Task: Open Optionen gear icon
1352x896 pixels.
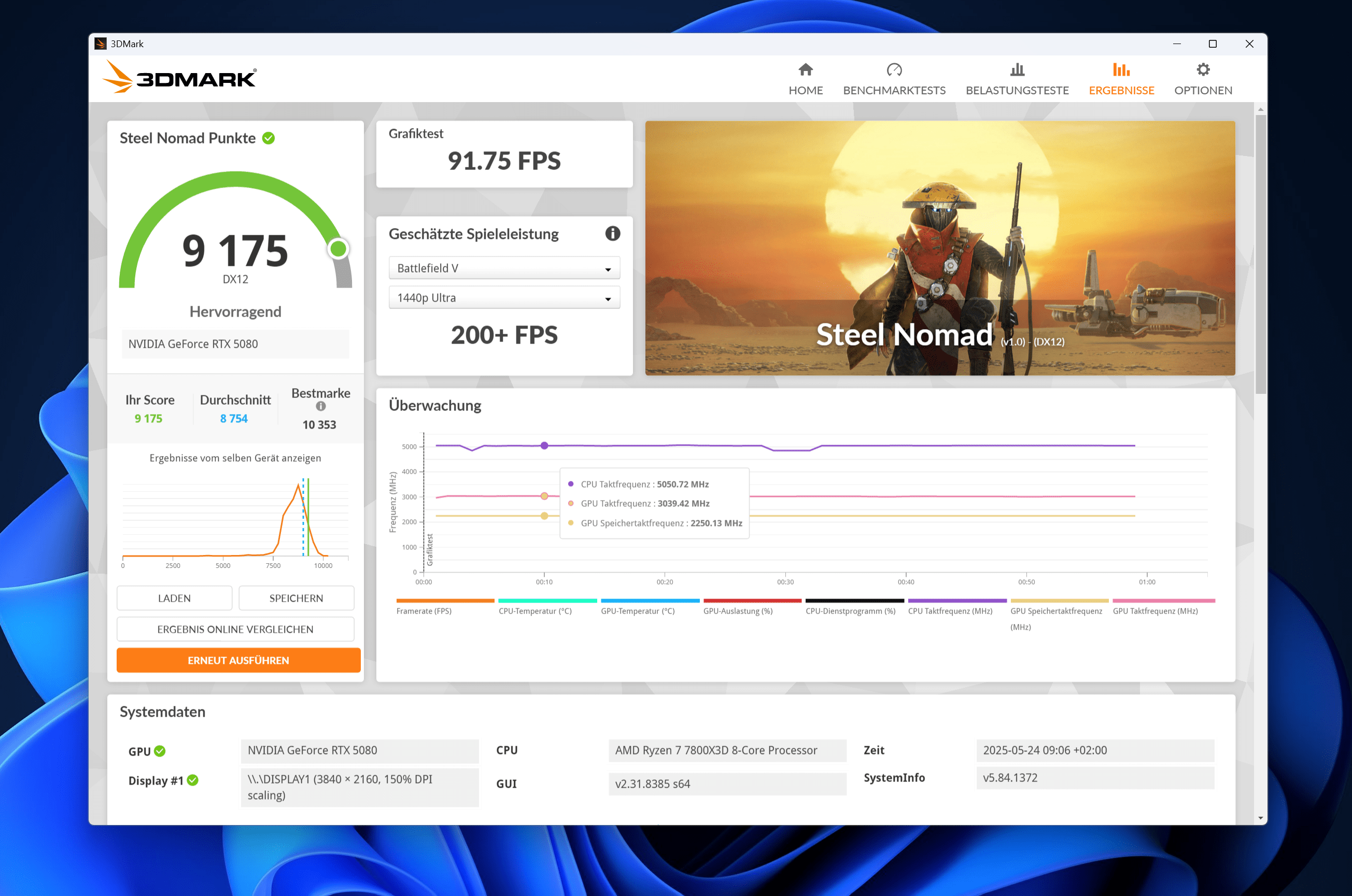Action: [x=1203, y=70]
